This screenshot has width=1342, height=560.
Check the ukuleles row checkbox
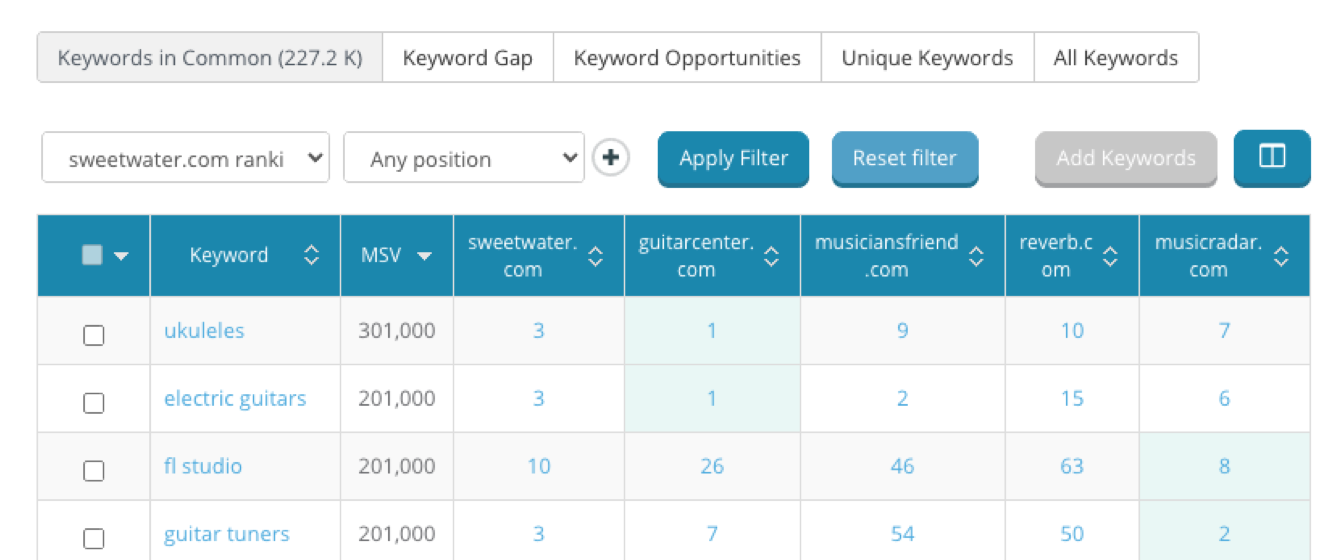pos(93,335)
